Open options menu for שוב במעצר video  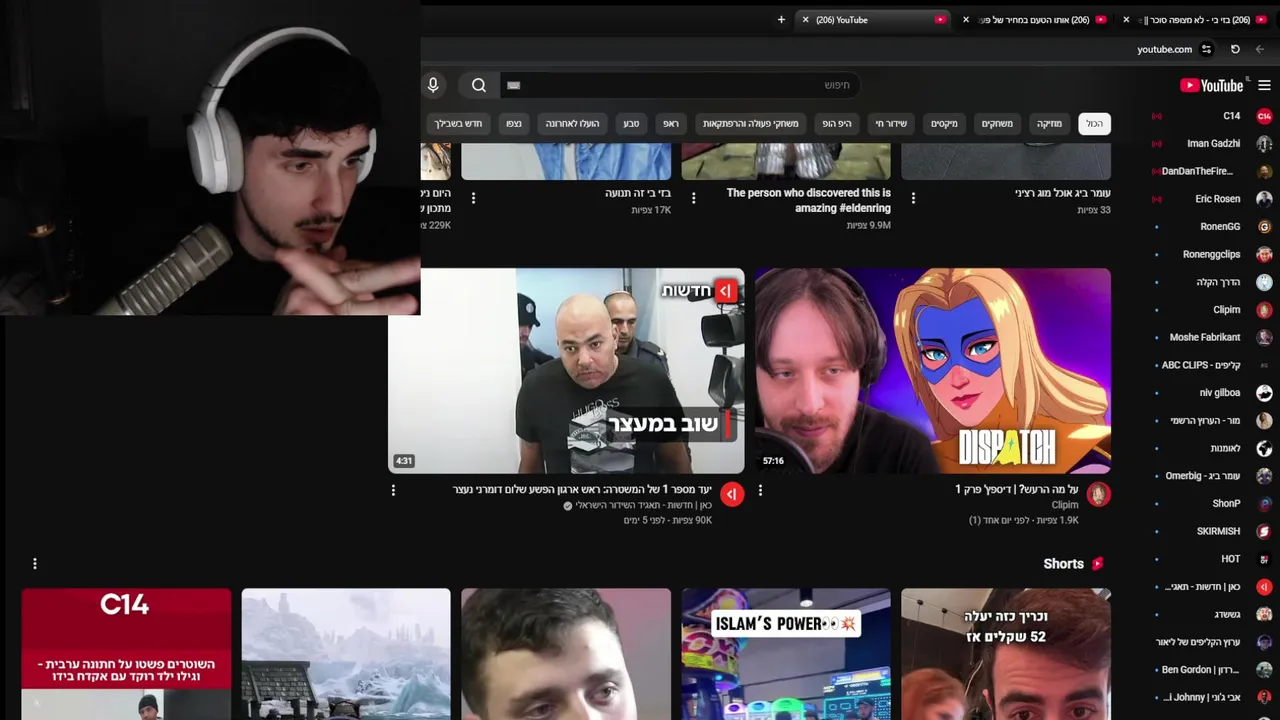tap(393, 490)
